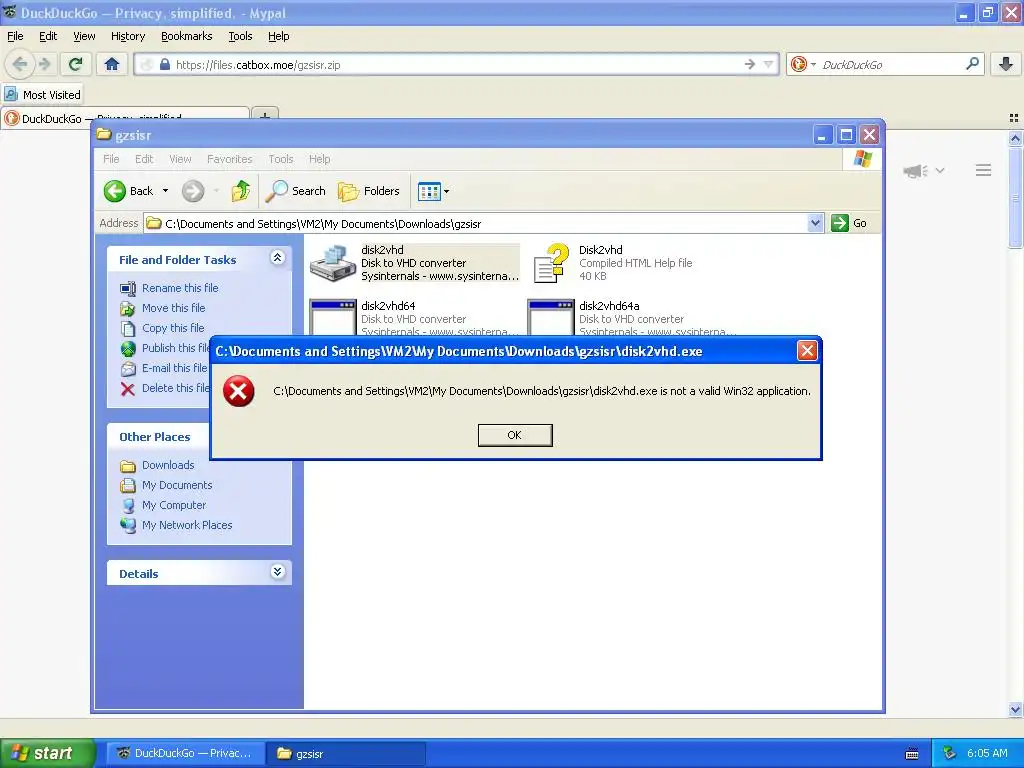
Task: Open the browser Help menu
Action: pos(278,36)
